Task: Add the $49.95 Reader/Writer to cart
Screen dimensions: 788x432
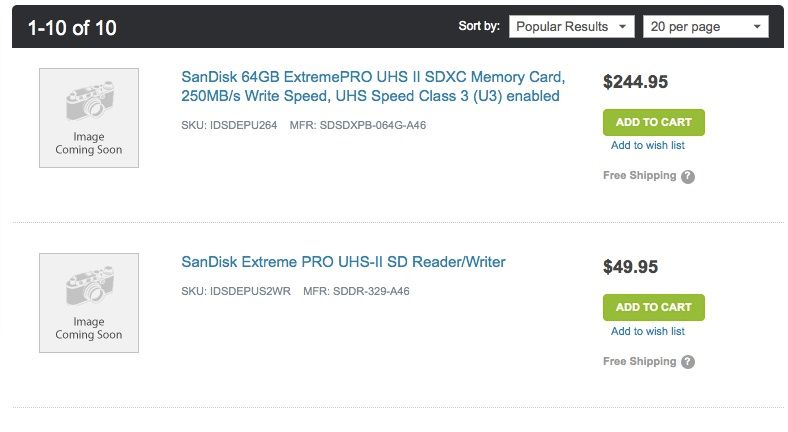Action: point(654,307)
